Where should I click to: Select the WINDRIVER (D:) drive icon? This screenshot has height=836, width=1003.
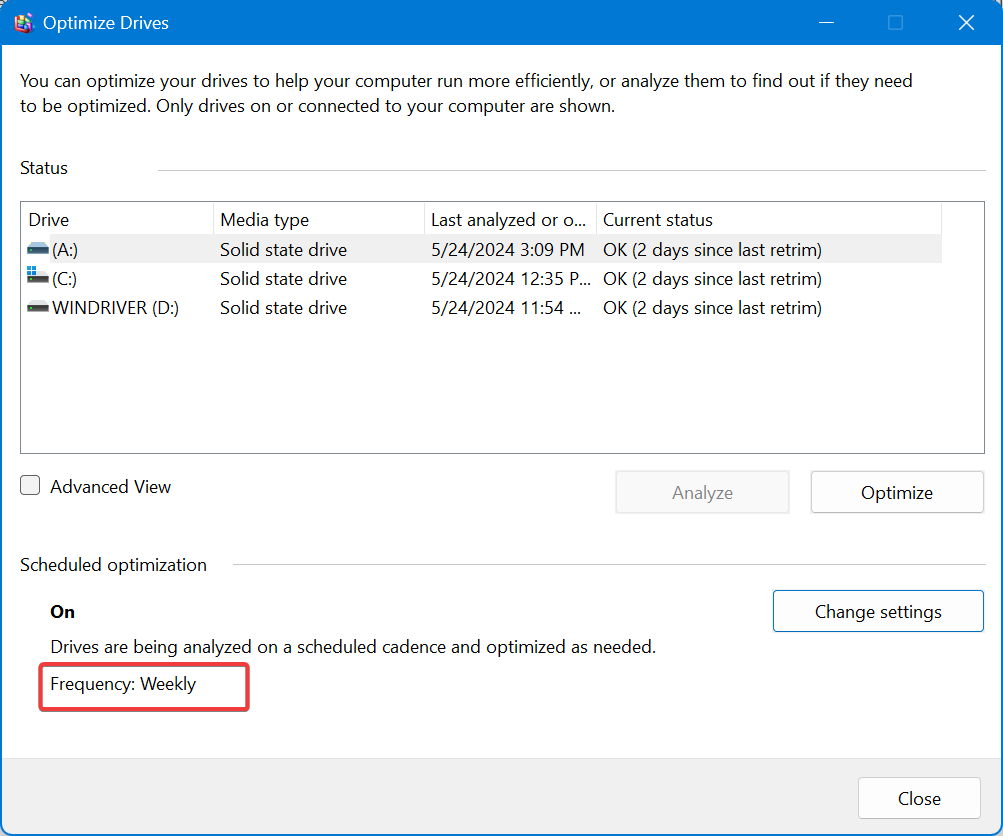[36, 307]
